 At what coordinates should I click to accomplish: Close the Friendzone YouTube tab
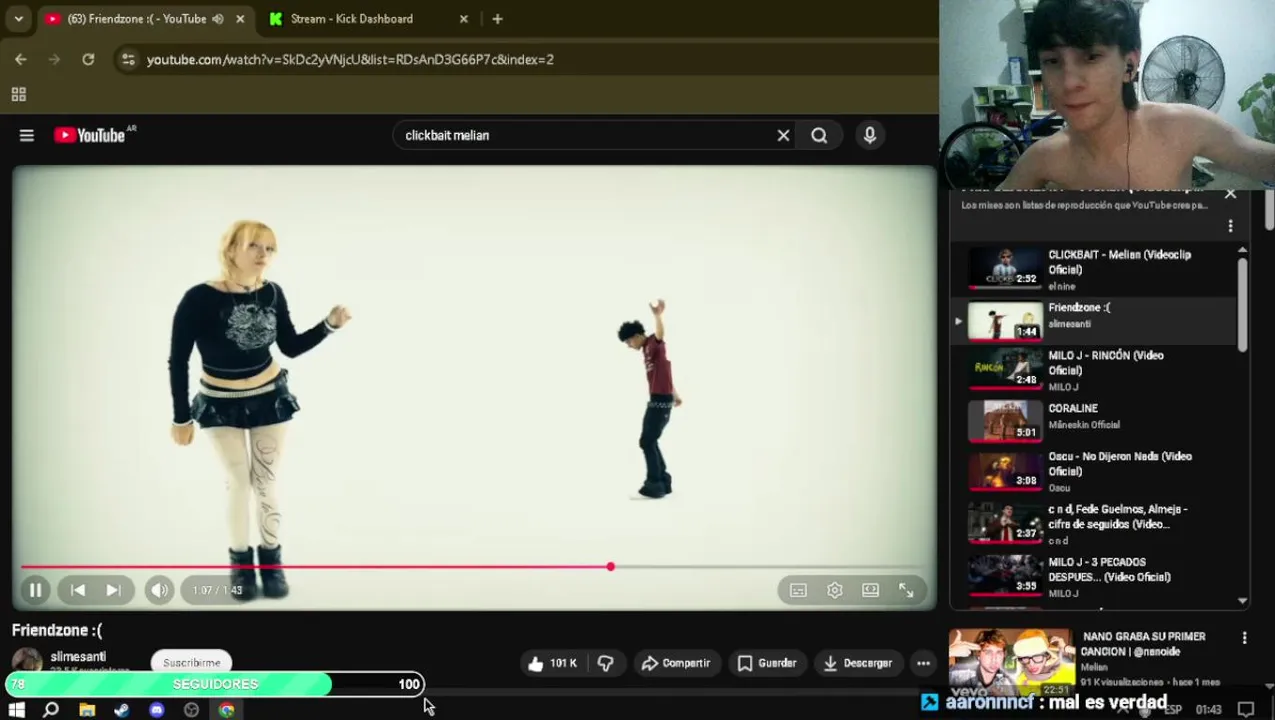pos(240,19)
